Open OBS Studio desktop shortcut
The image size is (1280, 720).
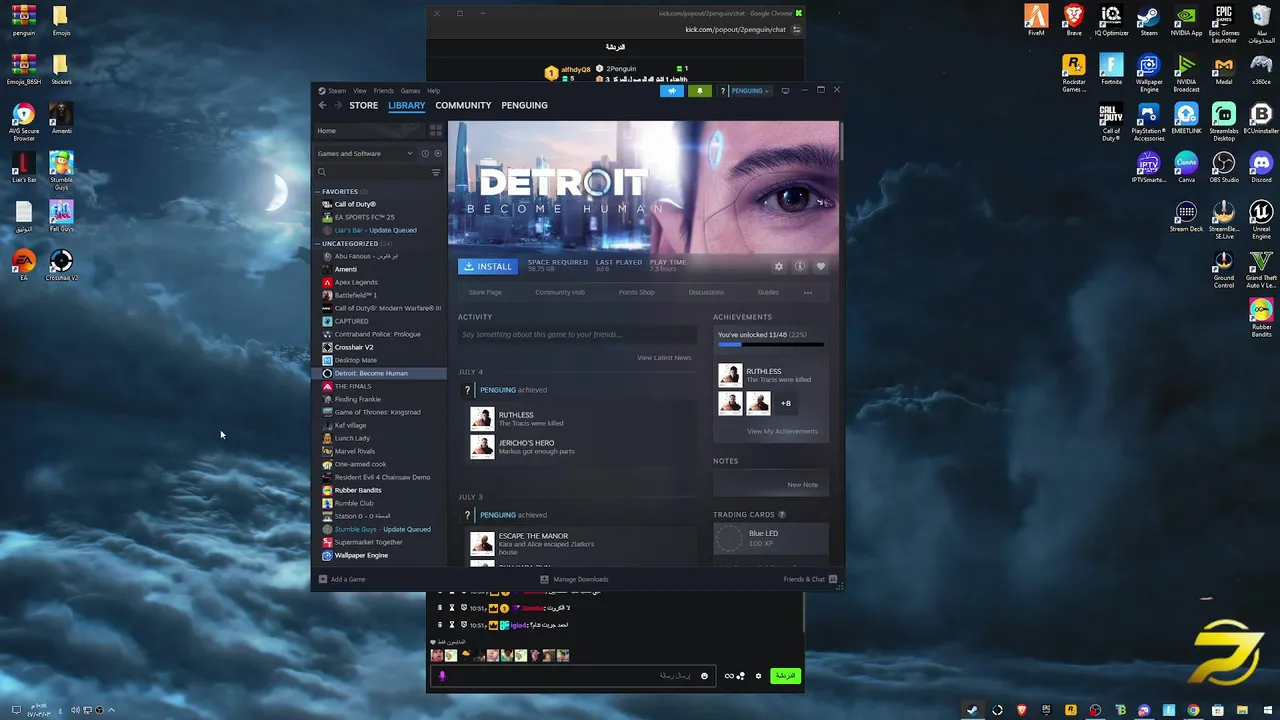1224,166
